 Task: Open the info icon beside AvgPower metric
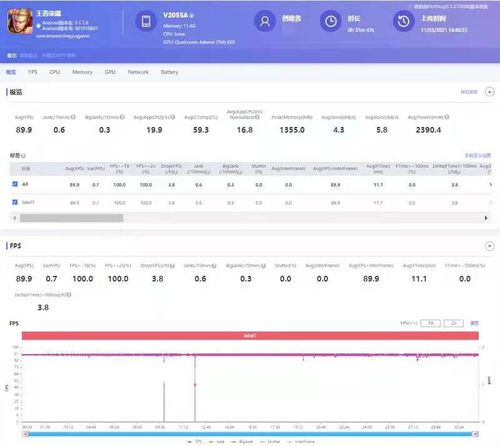pyautogui.click(x=447, y=117)
